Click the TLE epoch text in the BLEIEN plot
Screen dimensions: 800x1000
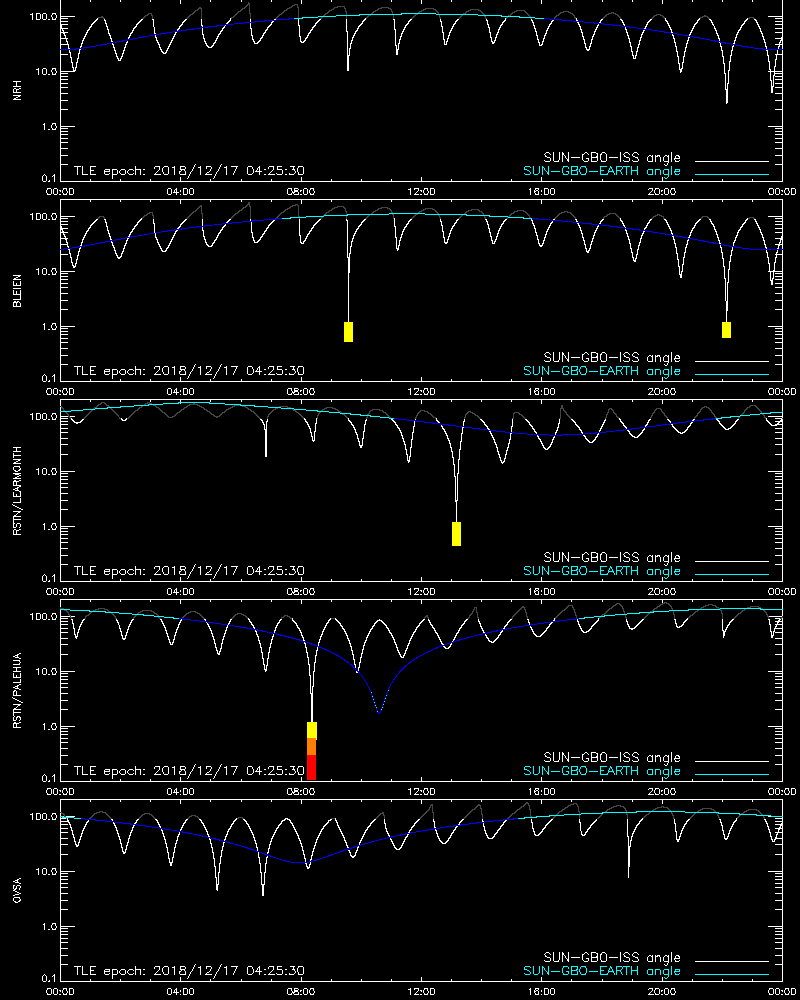pos(189,371)
